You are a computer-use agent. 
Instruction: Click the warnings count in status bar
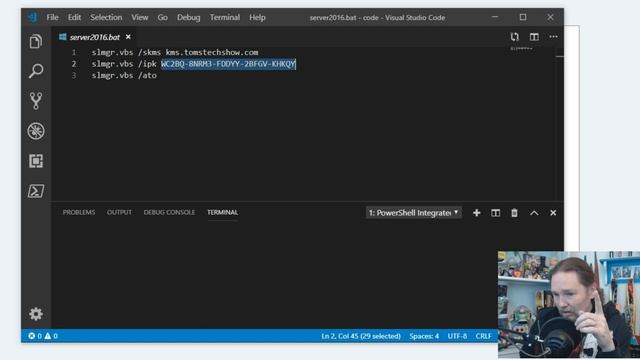[51, 336]
